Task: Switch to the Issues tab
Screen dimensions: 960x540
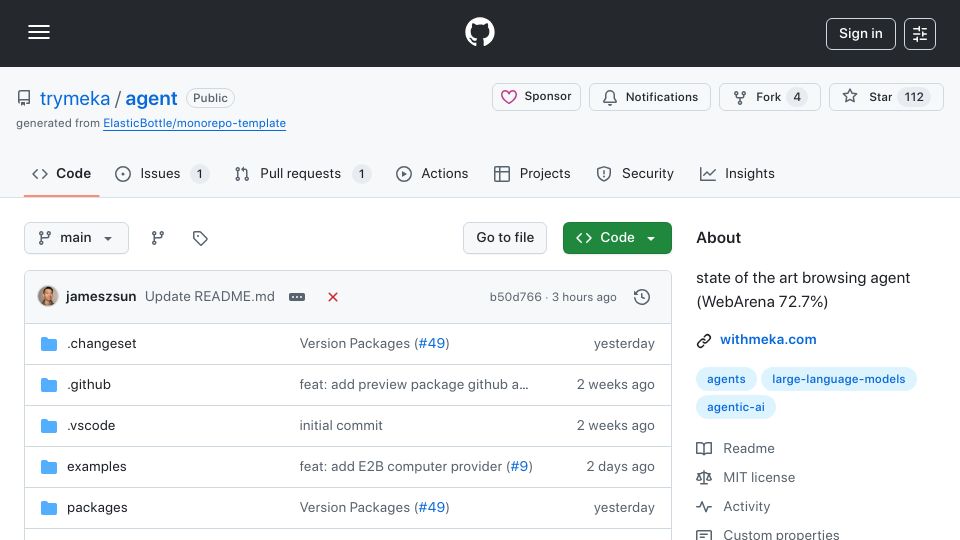Action: click(162, 174)
